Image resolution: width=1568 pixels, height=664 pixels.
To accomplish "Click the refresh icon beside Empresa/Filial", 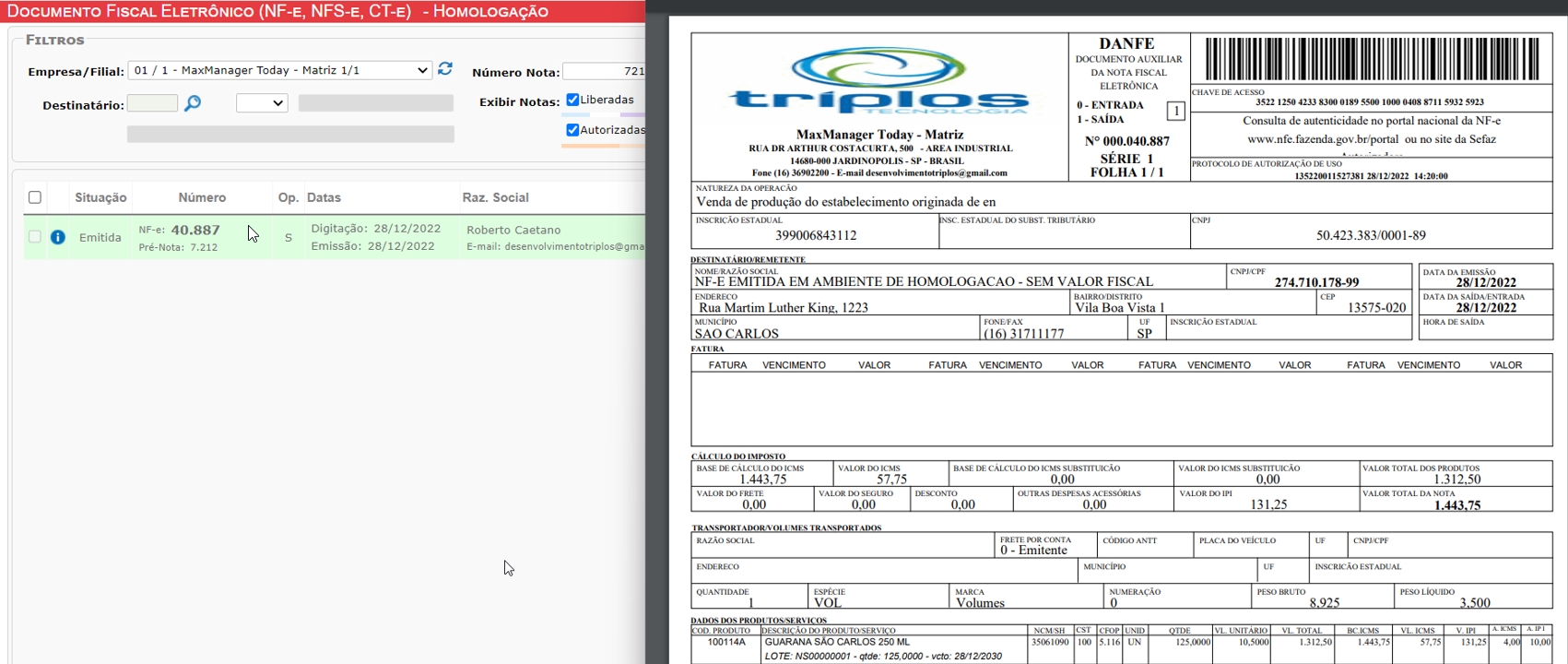I will (445, 69).
